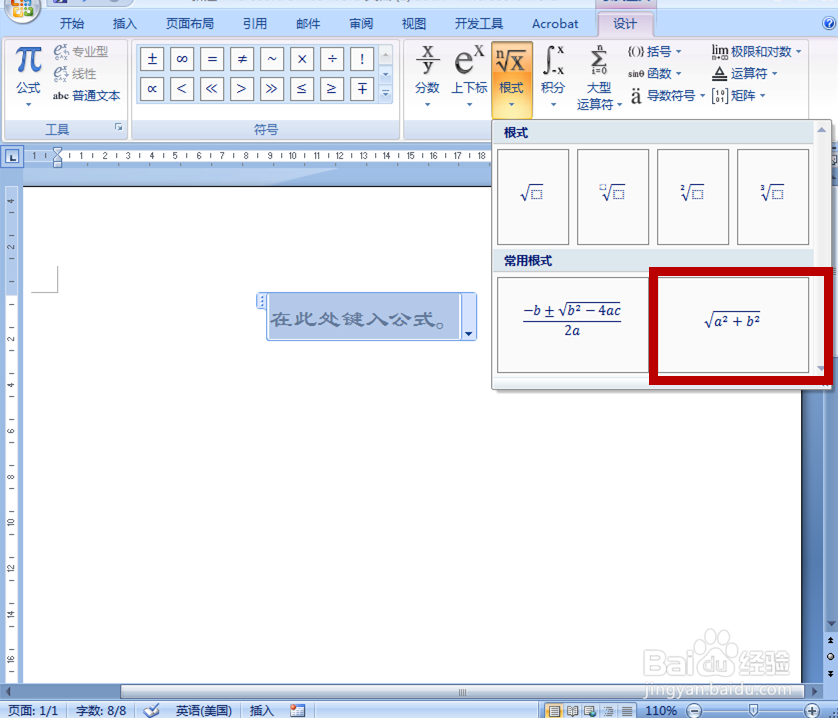Image resolution: width=838 pixels, height=718 pixels.
Task: Insert the plus-minus symbol
Action: pos(152,58)
